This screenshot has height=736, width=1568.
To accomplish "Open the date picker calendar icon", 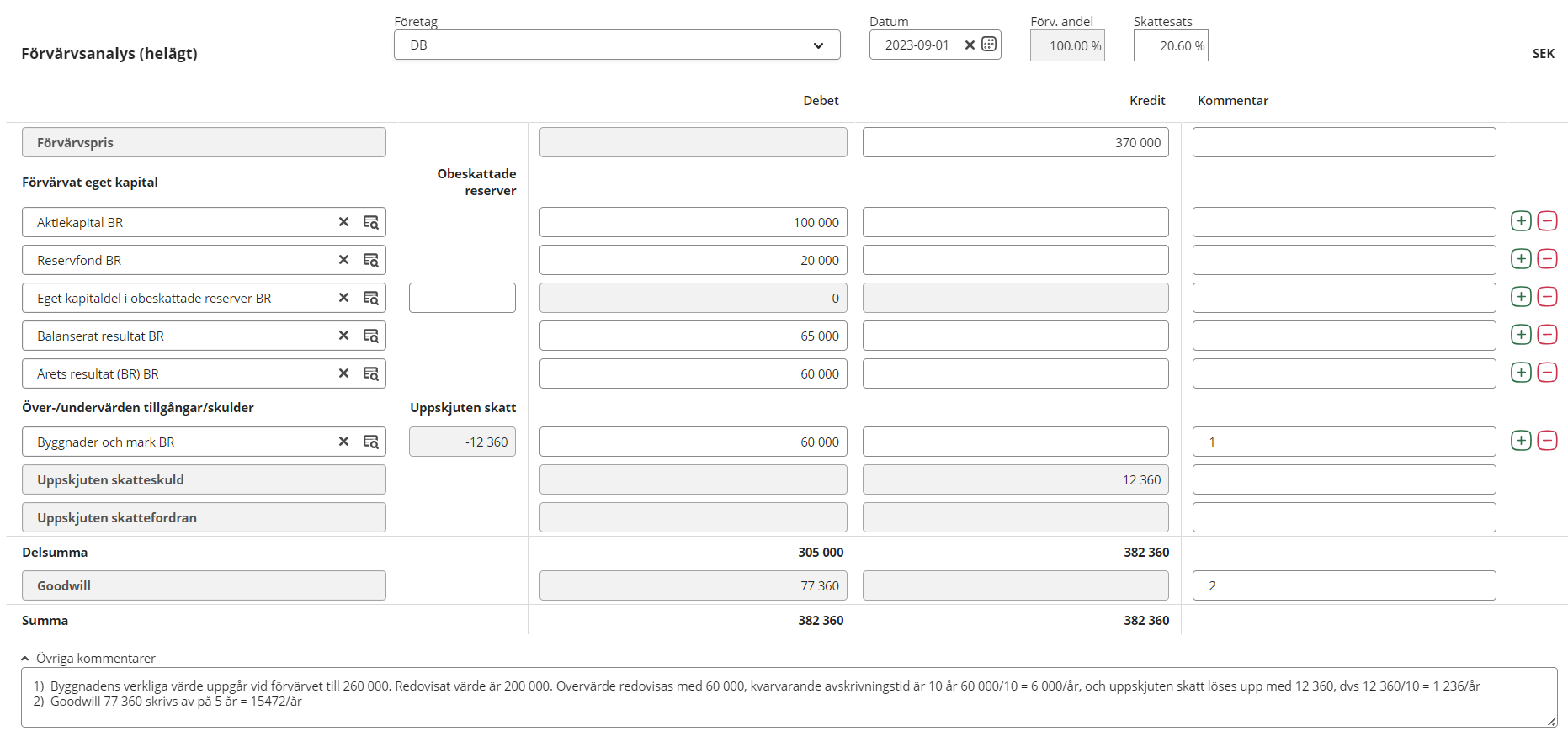I will pos(989,45).
